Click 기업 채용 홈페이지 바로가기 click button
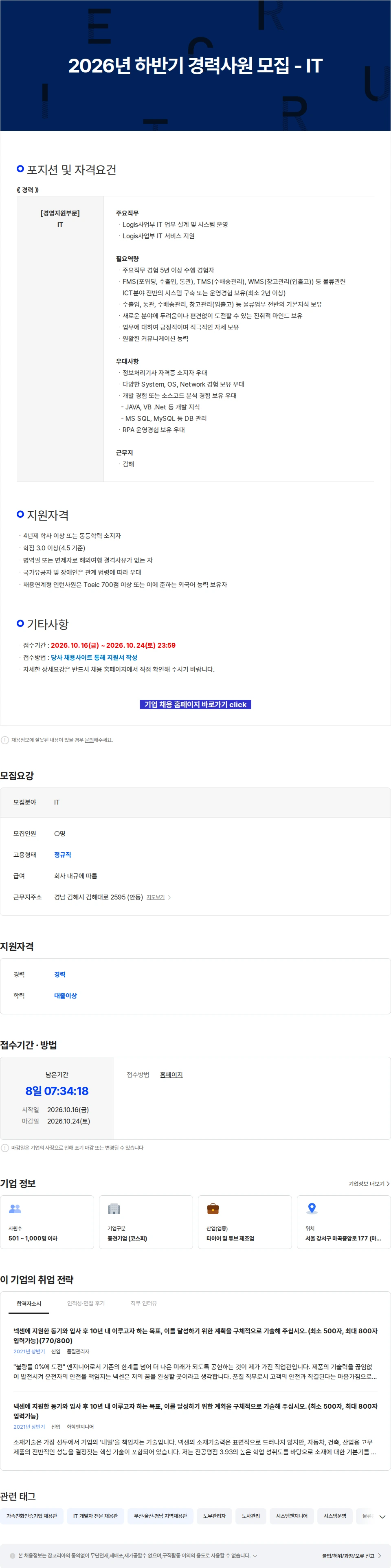The image size is (391, 1568). [x=195, y=704]
